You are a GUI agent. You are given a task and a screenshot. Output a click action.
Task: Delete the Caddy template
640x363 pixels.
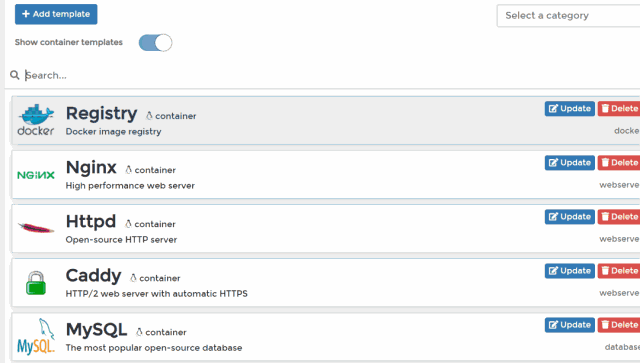tap(619, 271)
